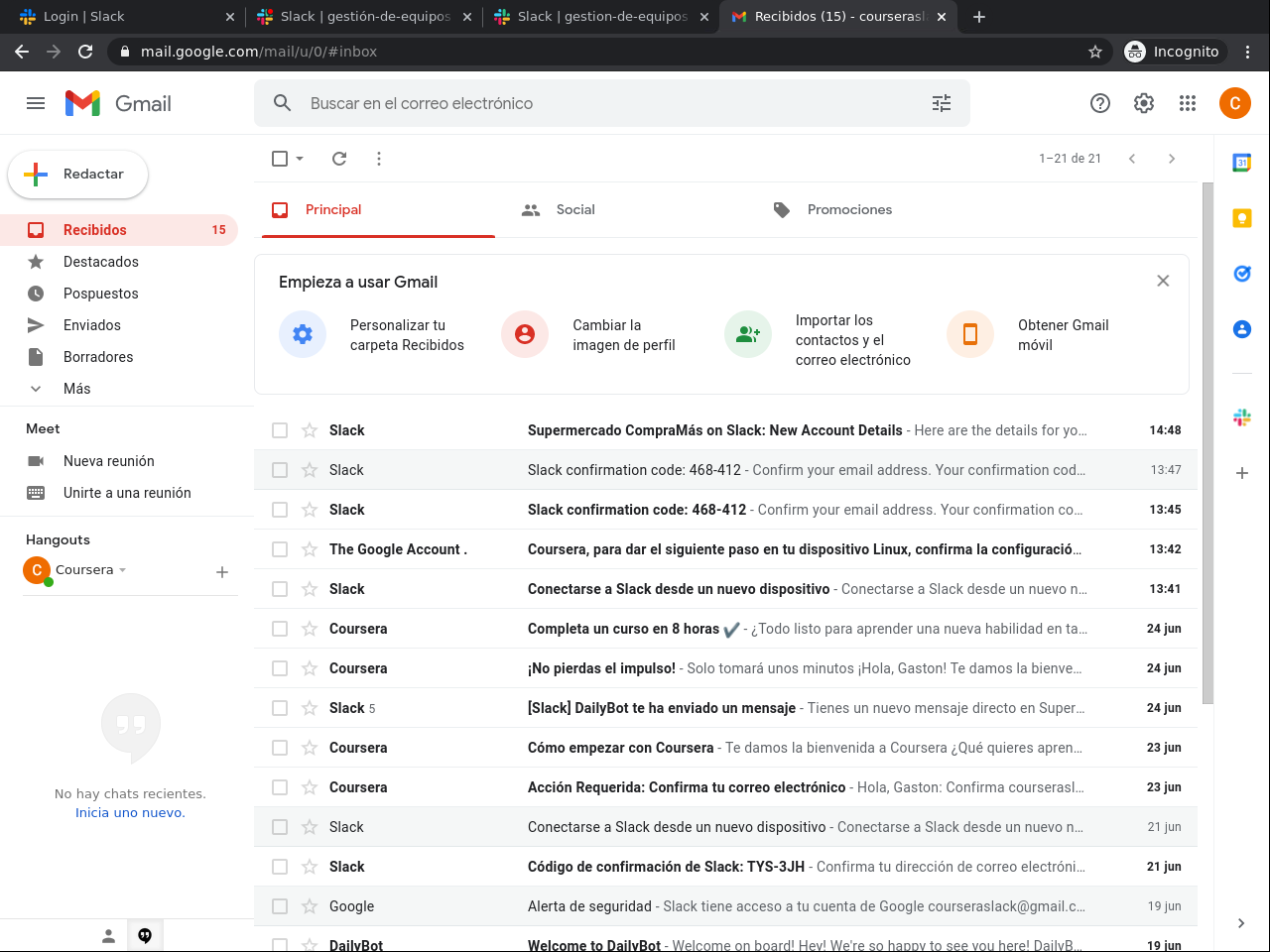Open Gmail settings gear icon
This screenshot has width=1270, height=952.
[x=1144, y=103]
